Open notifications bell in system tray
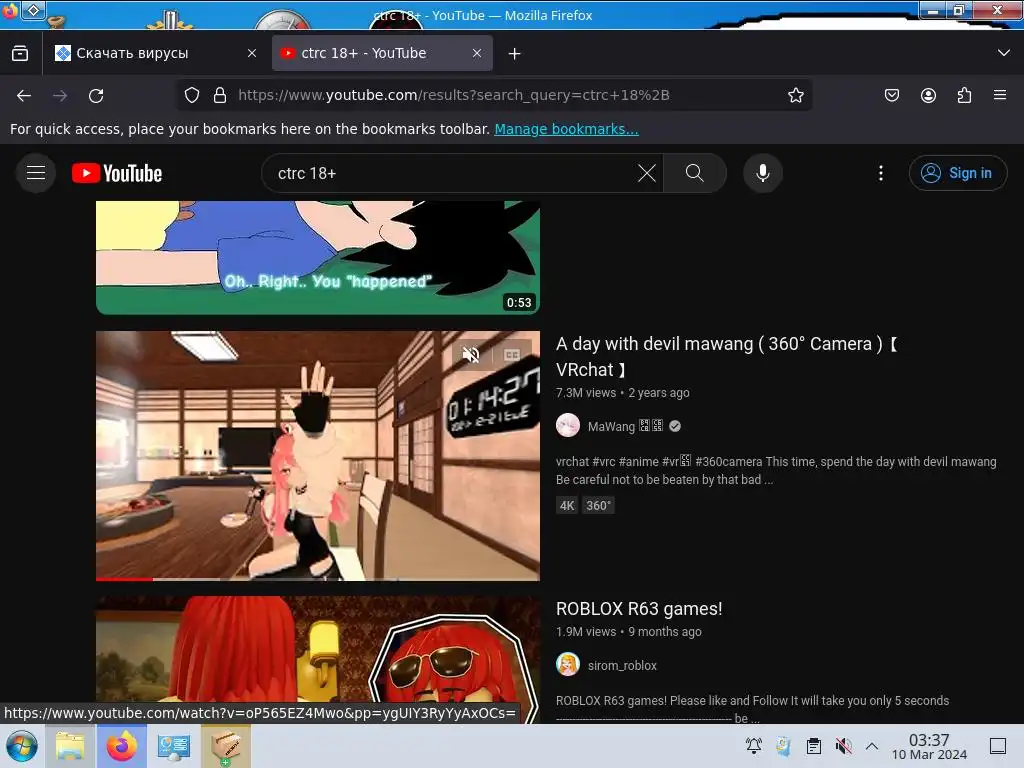1024x768 pixels. coord(754,746)
